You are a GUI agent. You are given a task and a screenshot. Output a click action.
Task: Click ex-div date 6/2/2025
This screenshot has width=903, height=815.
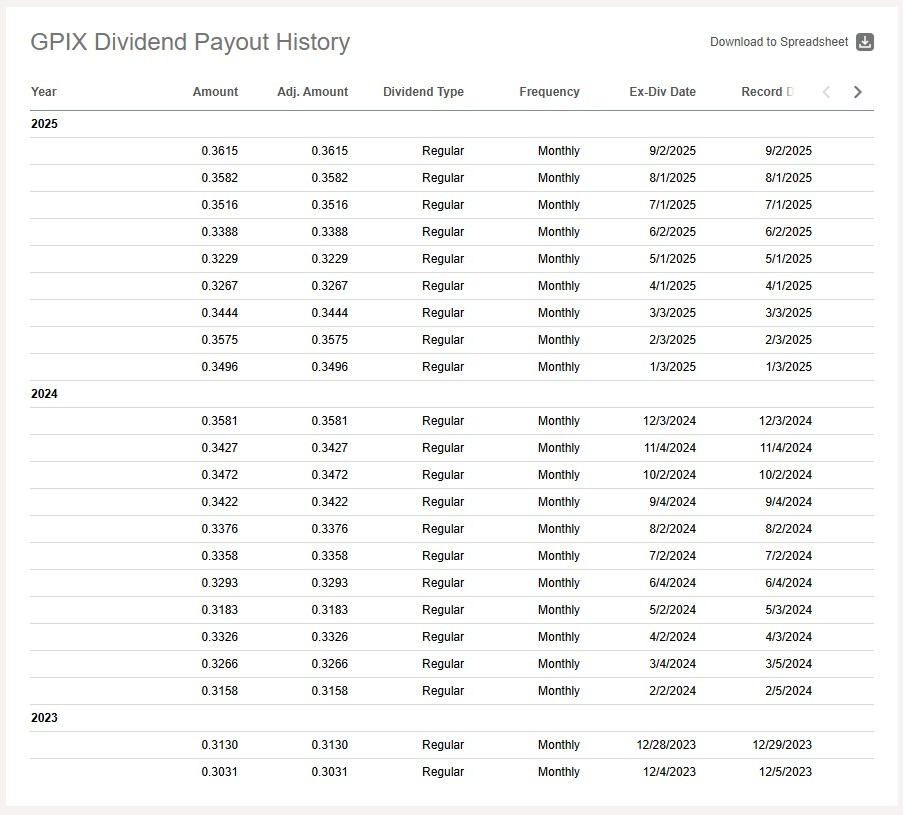pyautogui.click(x=672, y=232)
